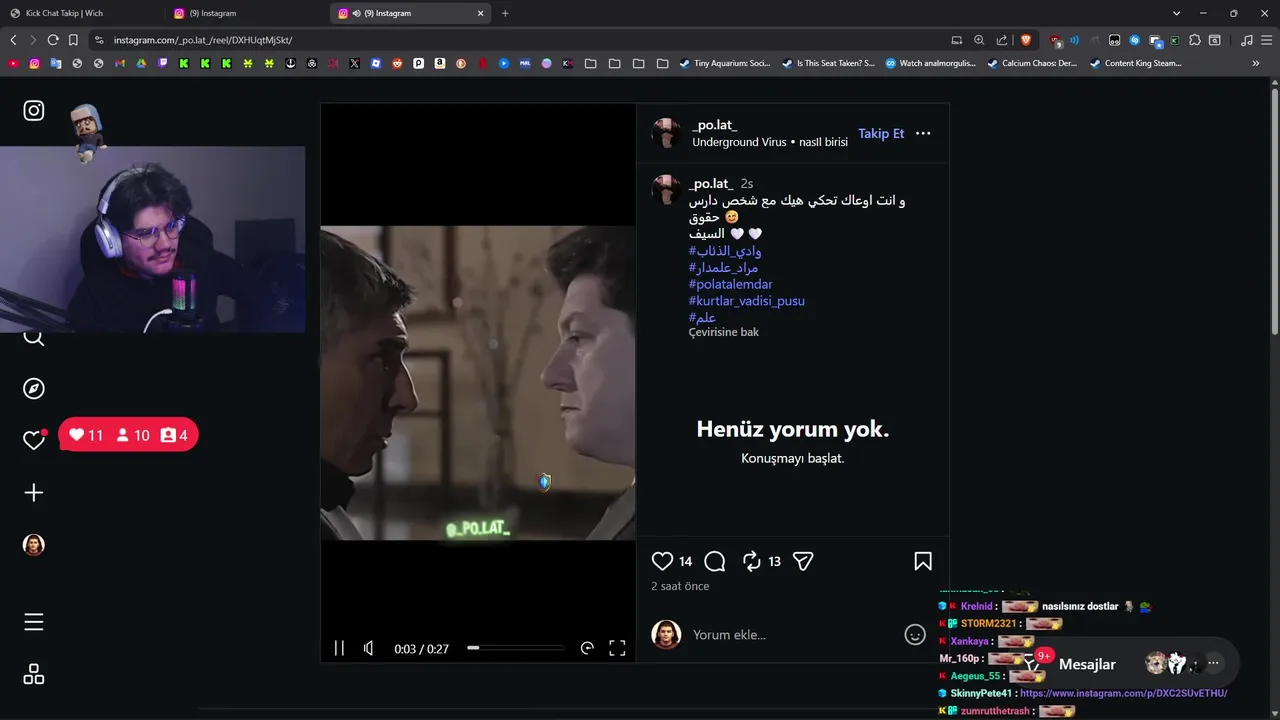
Task: Click the 11 likes notification badge
Action: (86, 435)
